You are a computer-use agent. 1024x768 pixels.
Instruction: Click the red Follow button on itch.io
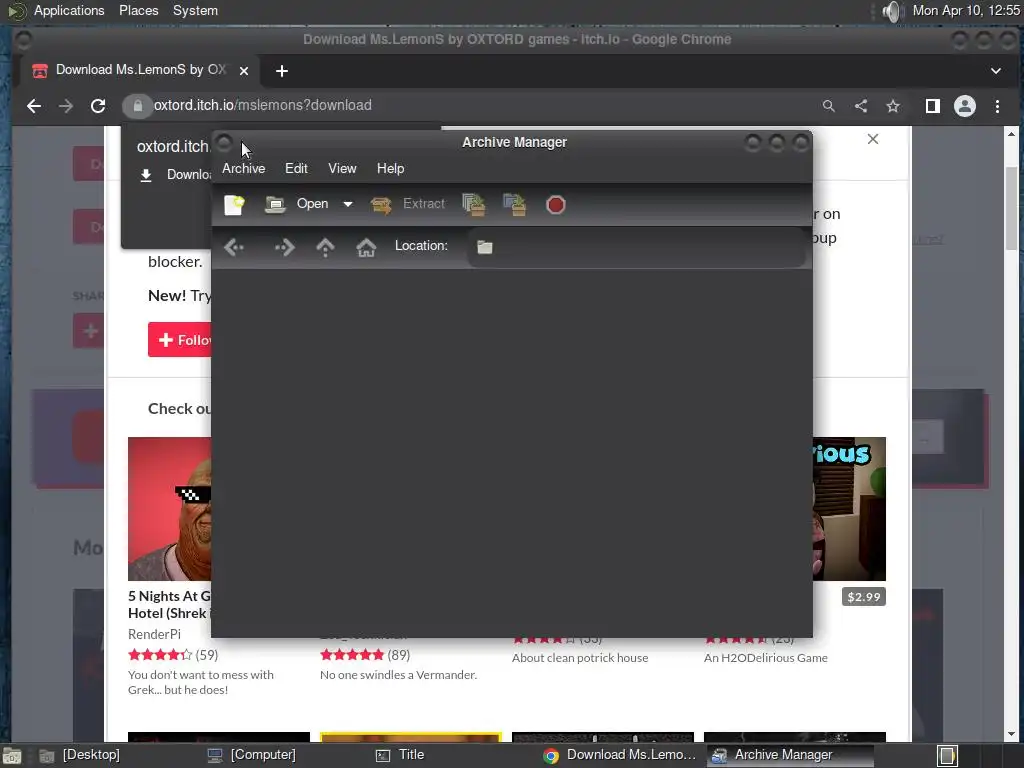pyautogui.click(x=180, y=340)
